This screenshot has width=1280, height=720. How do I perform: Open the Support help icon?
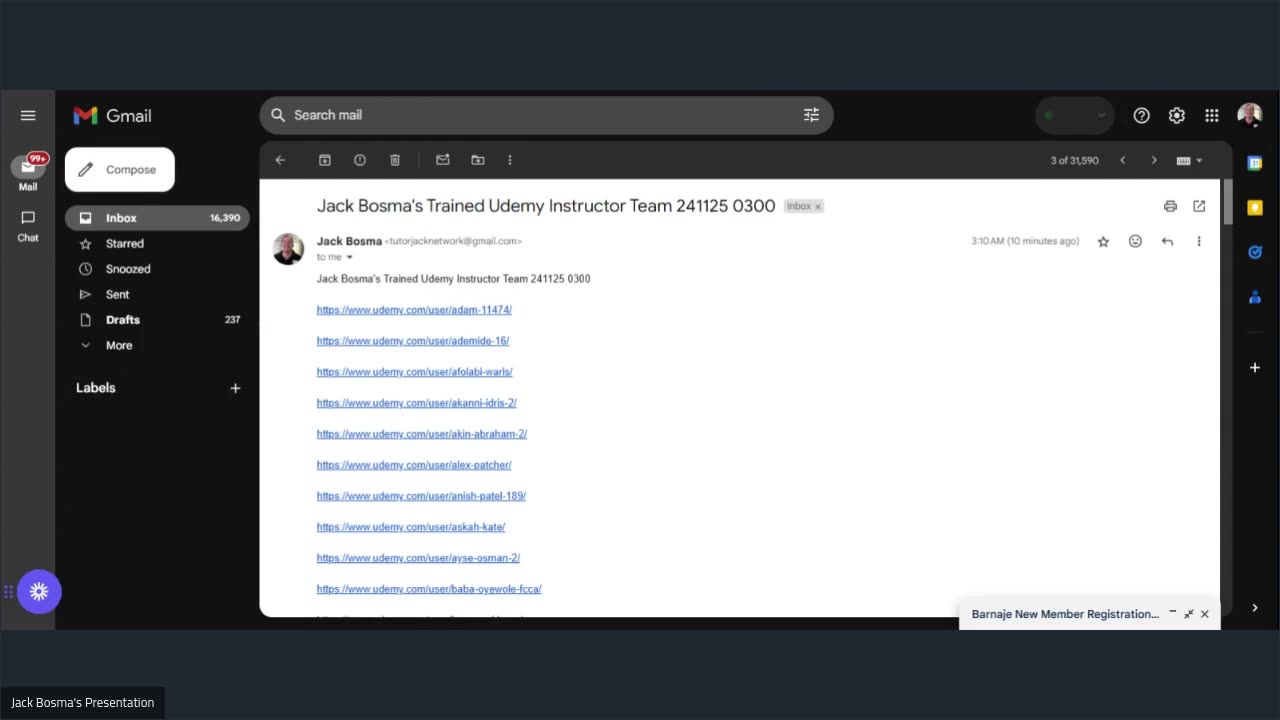tap(1141, 115)
